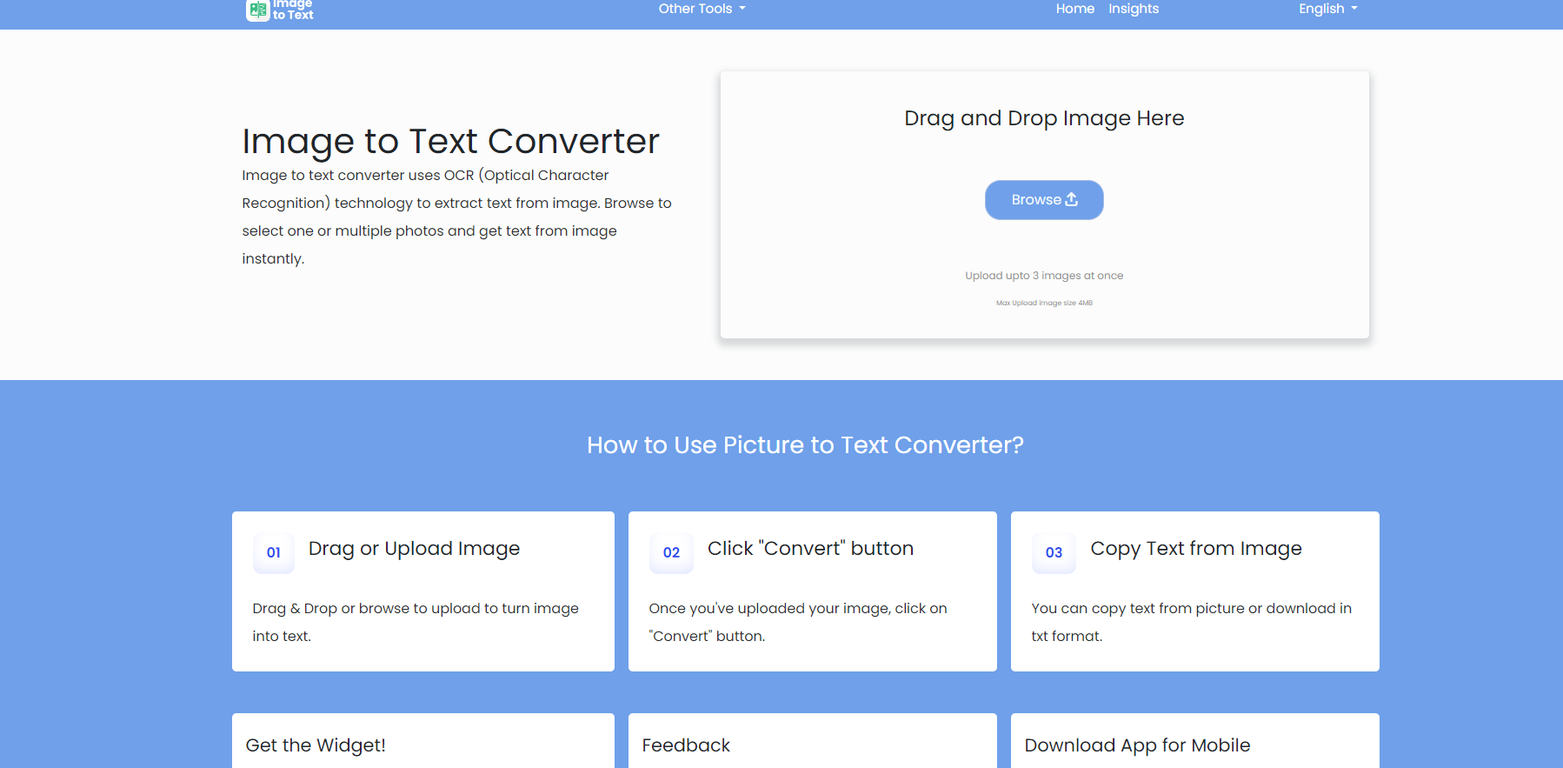Click "Download App for Mobile"

coord(1137,745)
